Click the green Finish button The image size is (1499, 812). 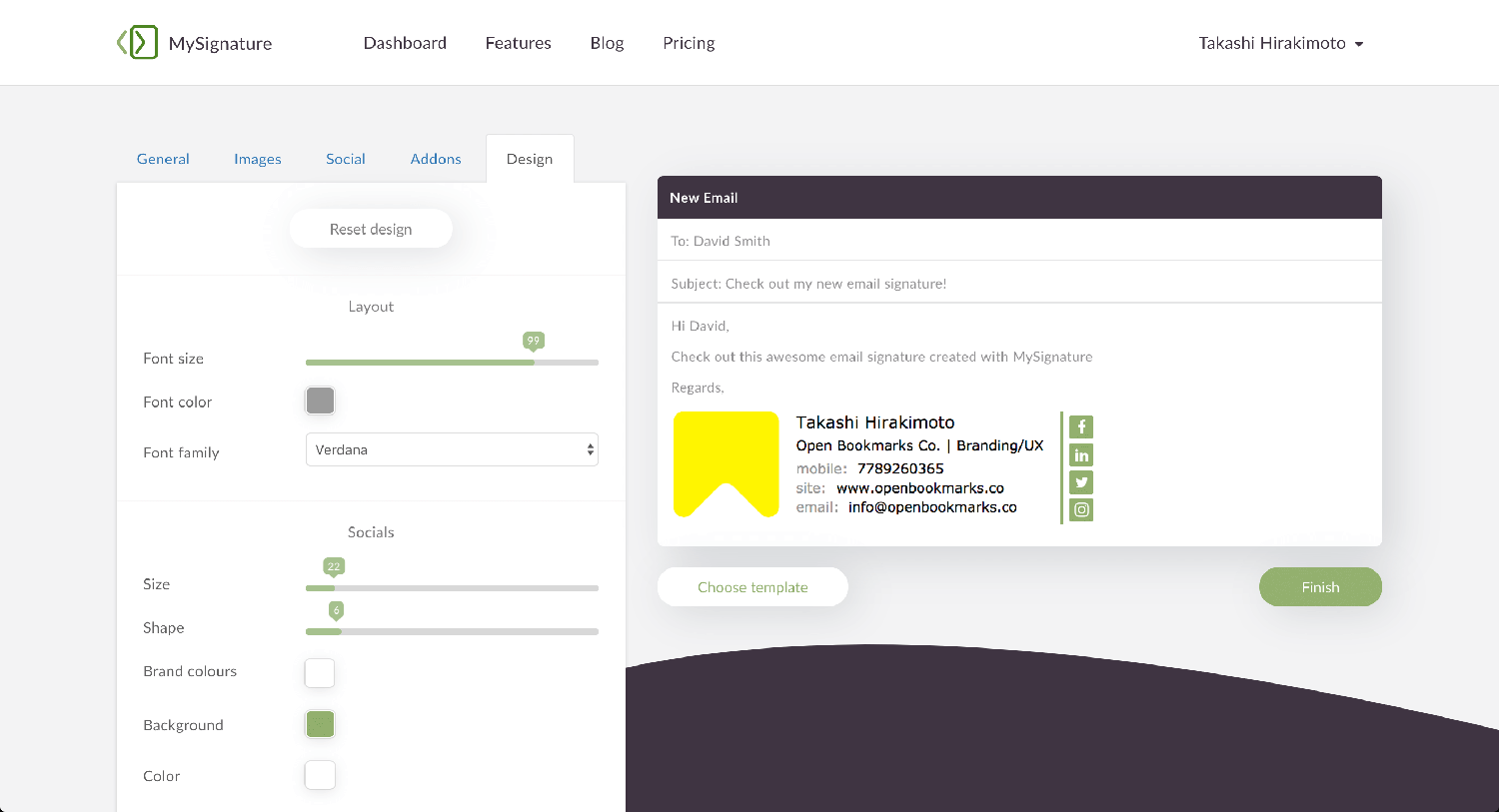click(1320, 587)
